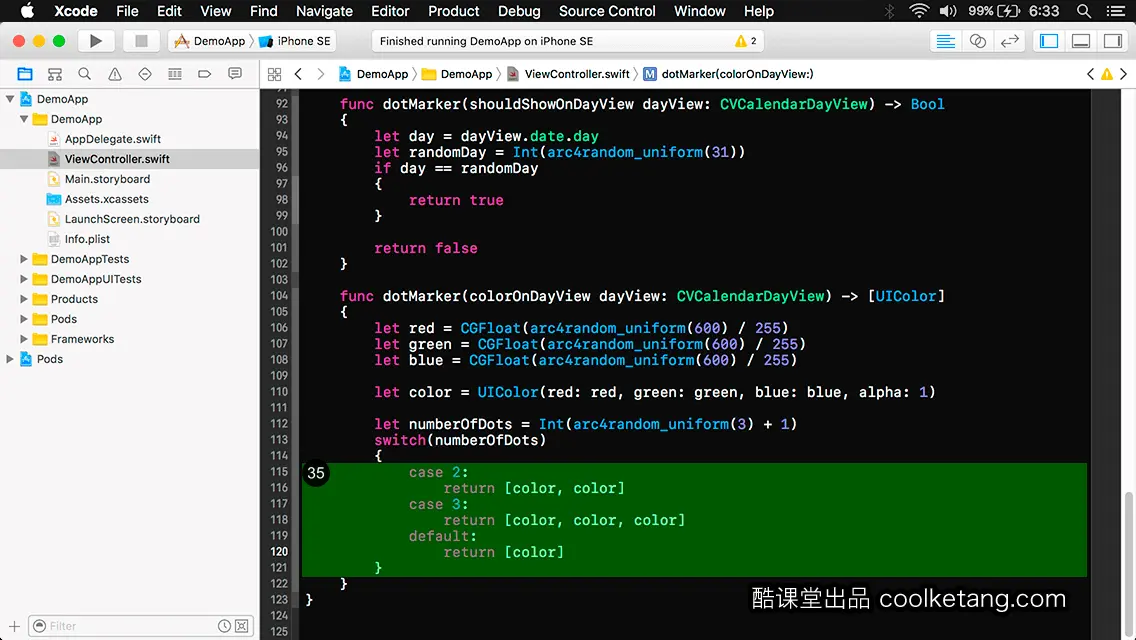
Task: Open the volume control menu
Action: 948,11
